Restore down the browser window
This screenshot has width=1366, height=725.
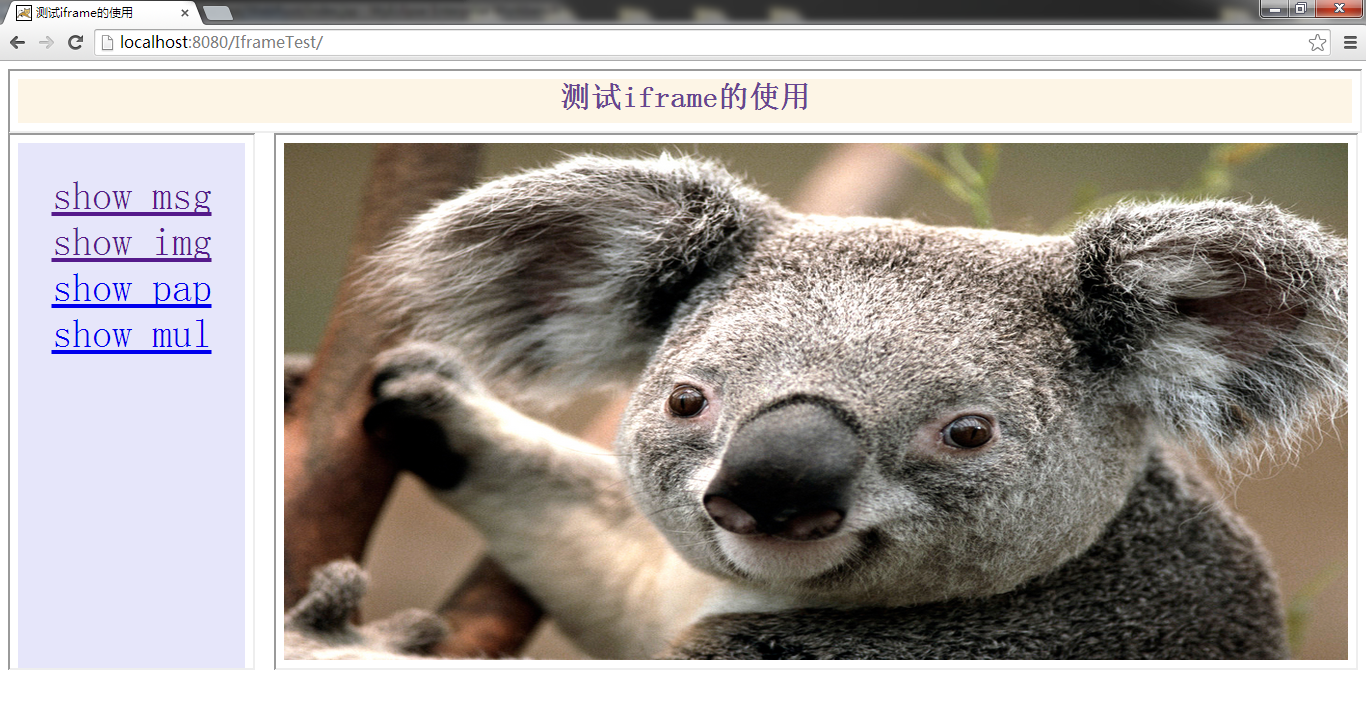pos(1304,9)
